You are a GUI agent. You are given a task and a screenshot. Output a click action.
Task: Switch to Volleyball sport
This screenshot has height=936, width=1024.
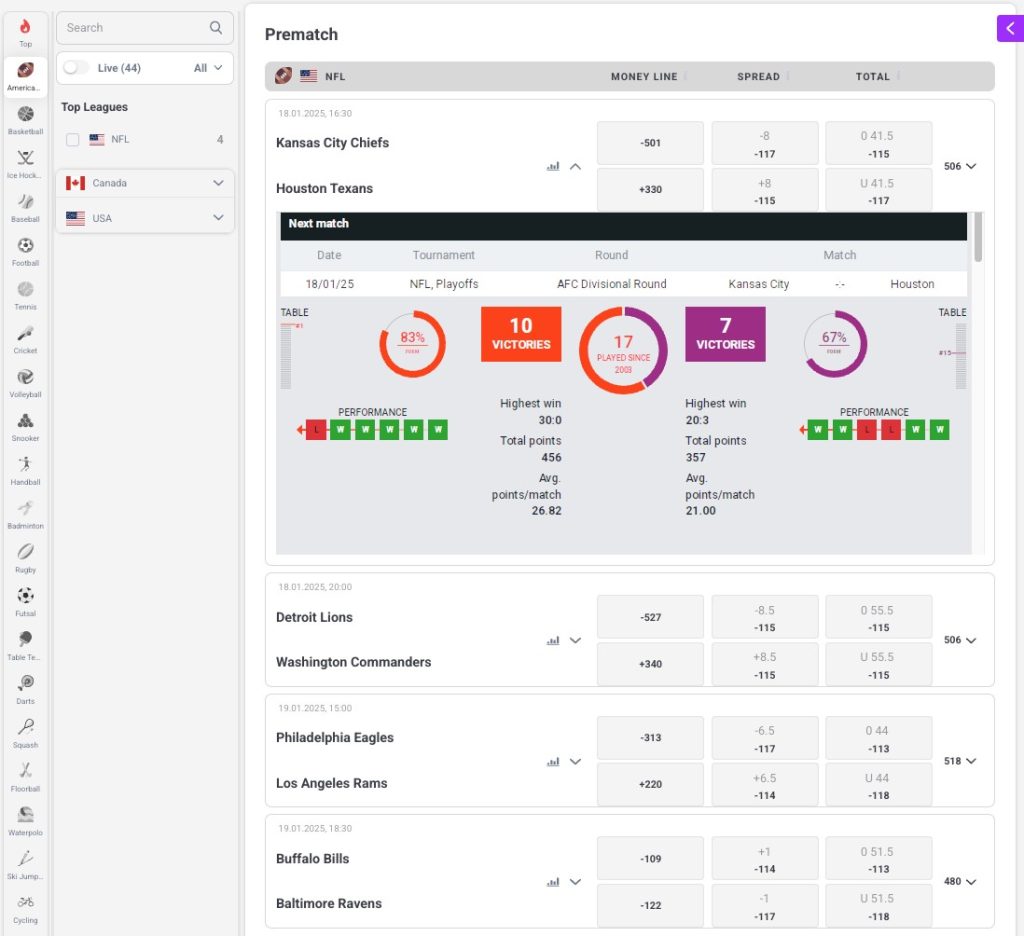tap(25, 383)
